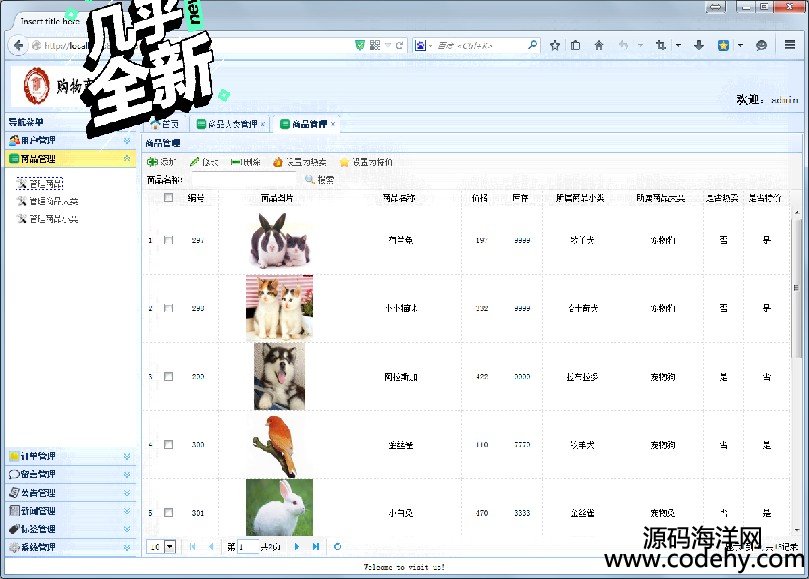Screen dimensions: 809x579
Task: Click the page number field in pager
Action: [x=248, y=546]
